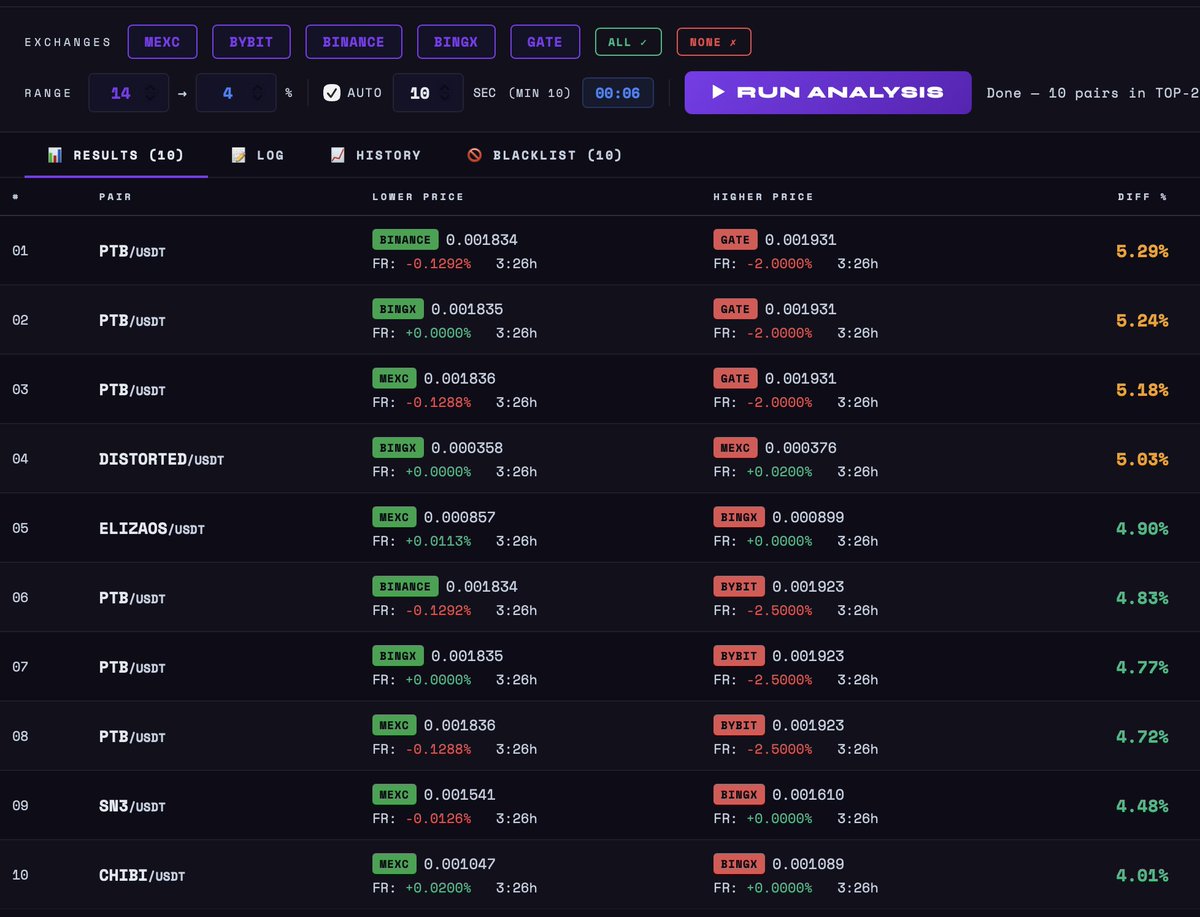The width and height of the screenshot is (1200, 917).
Task: Click BINGX badge in SN3 row
Action: 739,795
